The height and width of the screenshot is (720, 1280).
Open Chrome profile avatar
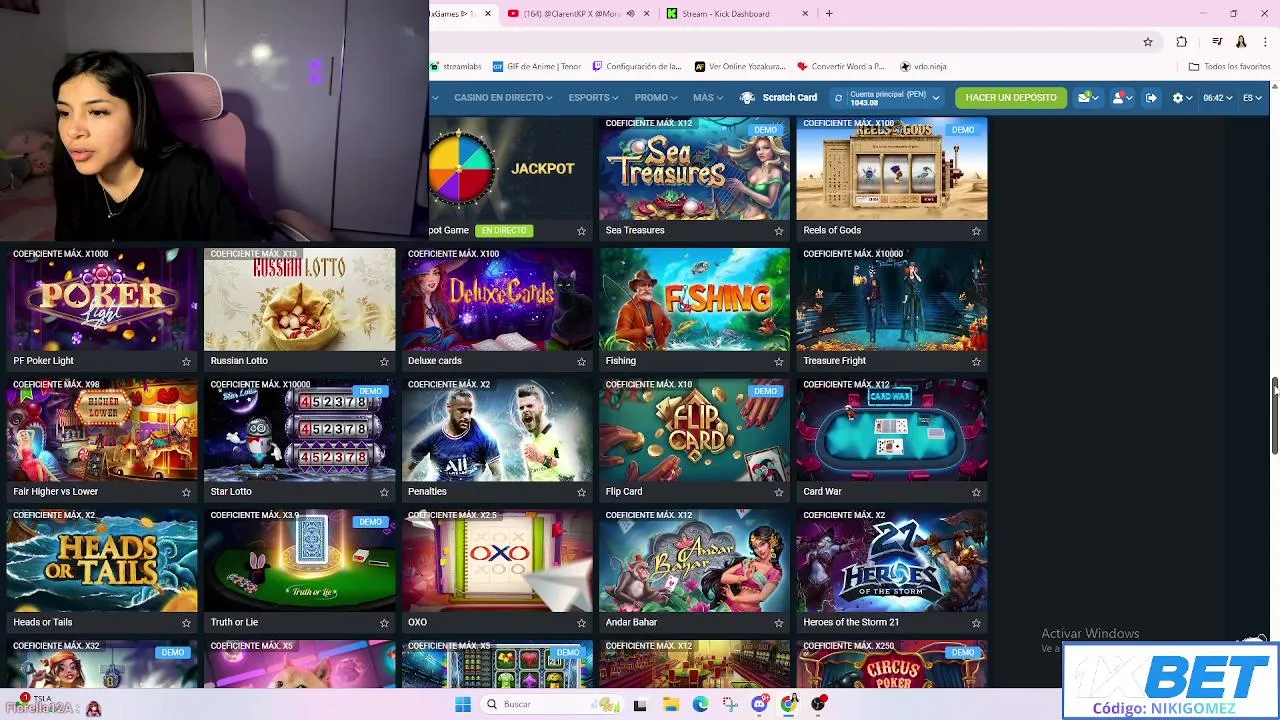(x=1241, y=42)
